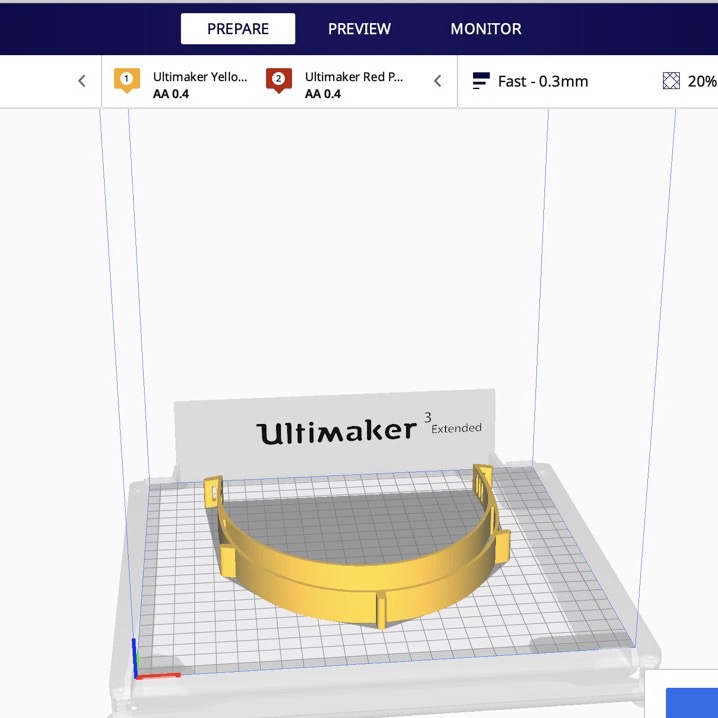Select the Ultimaker Red material label

click(353, 77)
